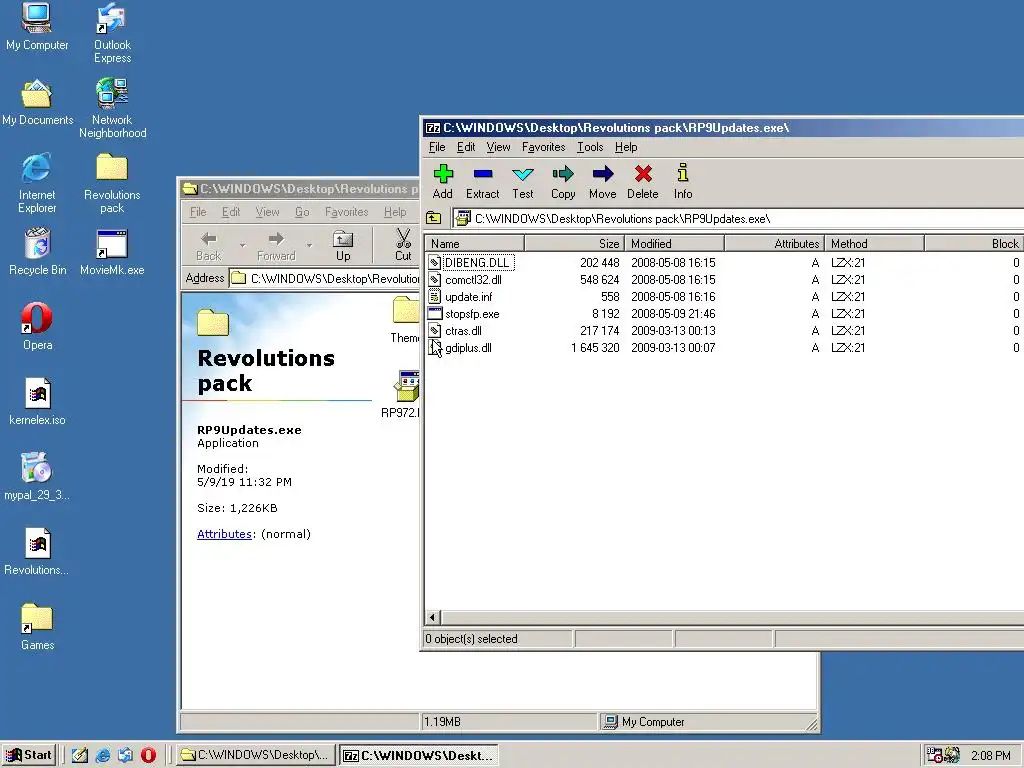
Task: Click the 7-Zip window taskbar button
Action: click(419, 755)
